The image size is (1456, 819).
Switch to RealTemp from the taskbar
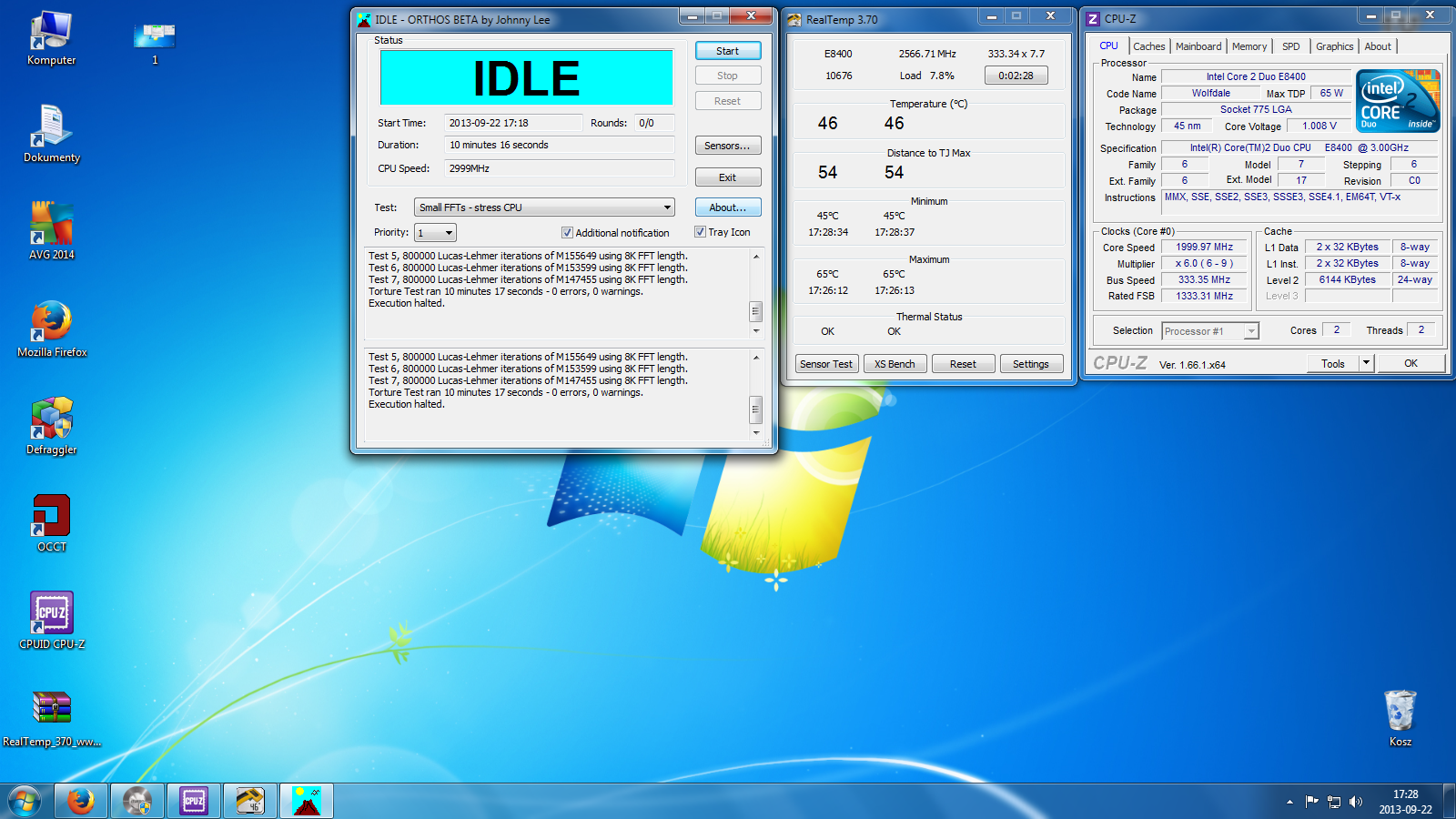coord(250,801)
